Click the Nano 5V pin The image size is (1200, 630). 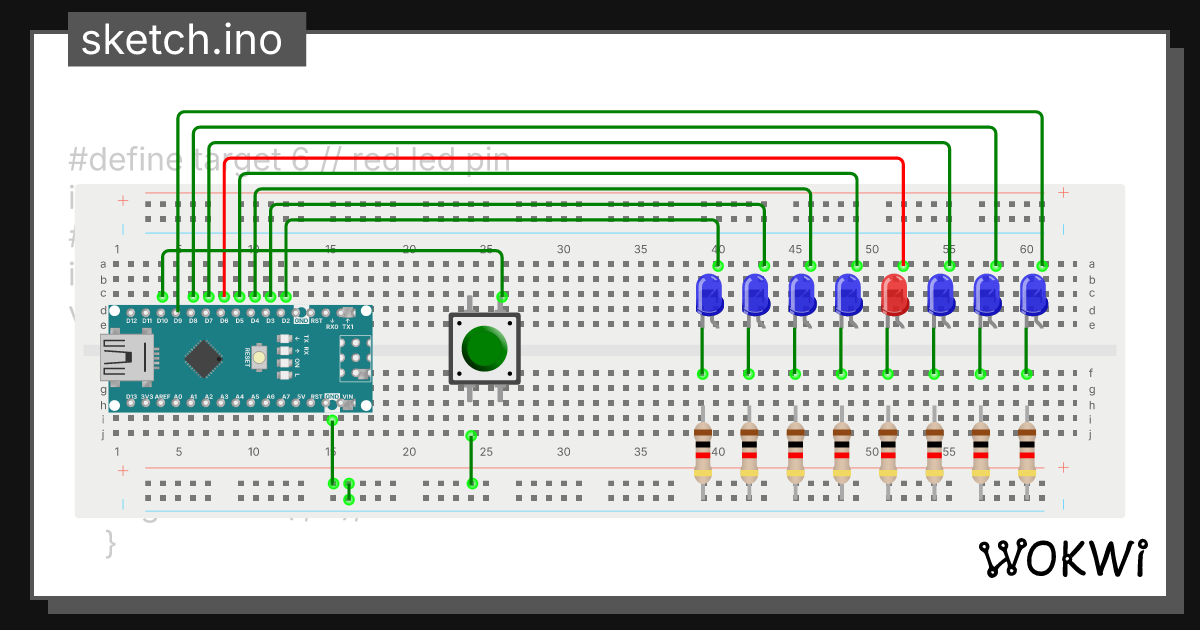point(296,403)
